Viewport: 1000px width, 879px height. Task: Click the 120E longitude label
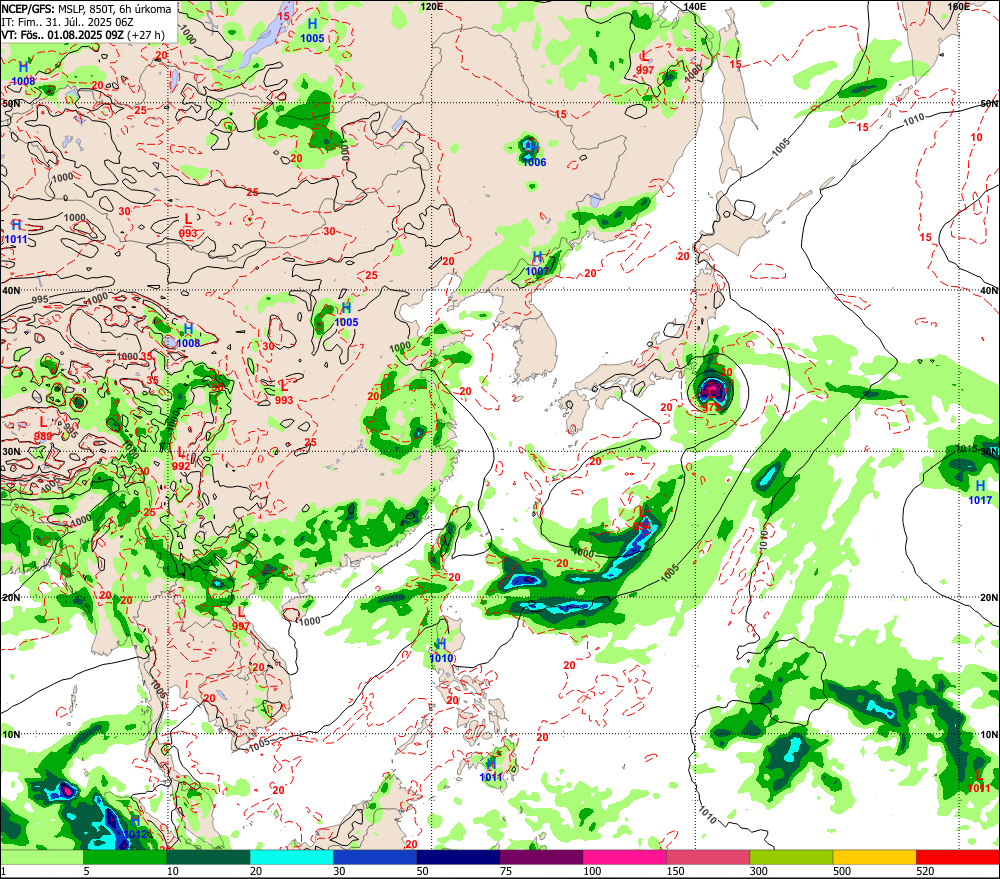(x=432, y=6)
